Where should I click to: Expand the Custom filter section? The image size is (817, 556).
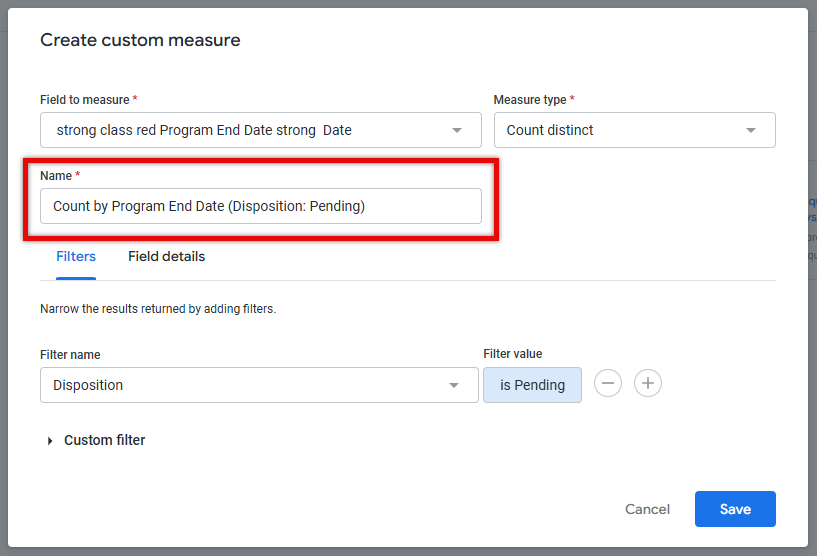click(50, 441)
